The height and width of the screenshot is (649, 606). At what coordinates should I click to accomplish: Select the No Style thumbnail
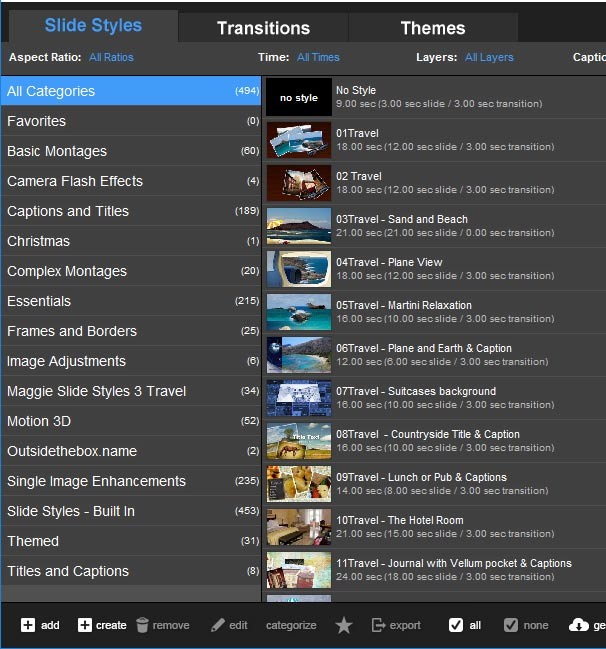[x=298, y=97]
